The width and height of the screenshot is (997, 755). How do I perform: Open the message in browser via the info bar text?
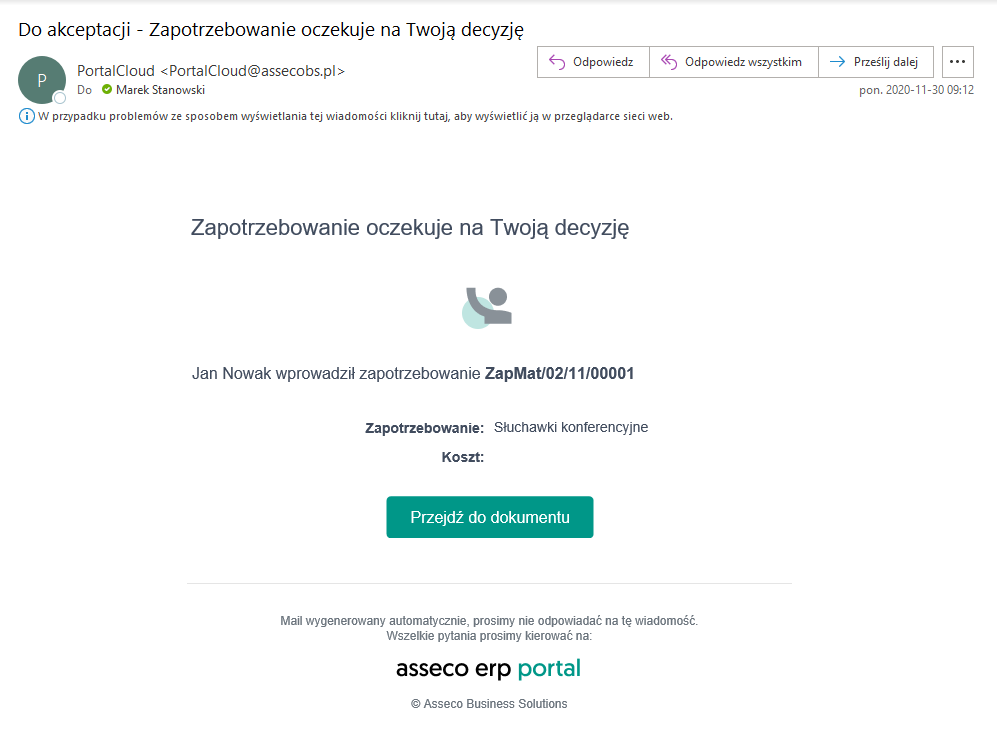[355, 116]
